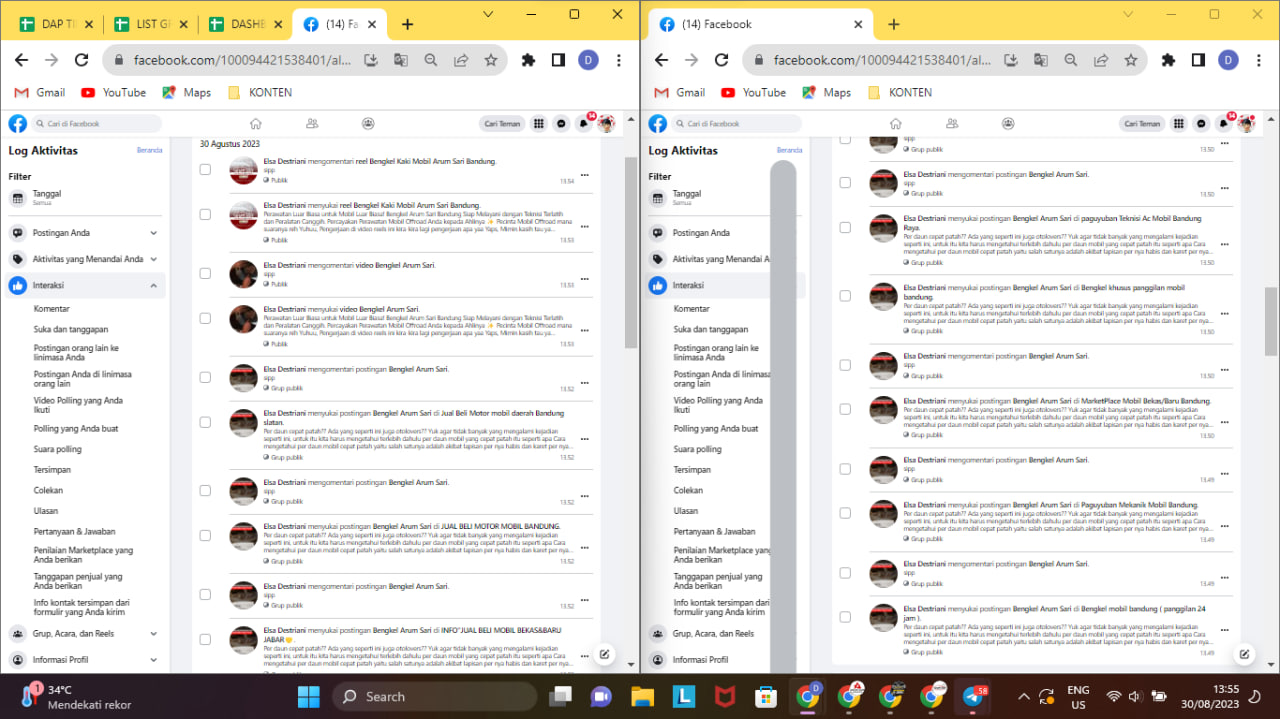The image size is (1280, 719).
Task: Open File Explorer from the taskbar
Action: tap(642, 696)
